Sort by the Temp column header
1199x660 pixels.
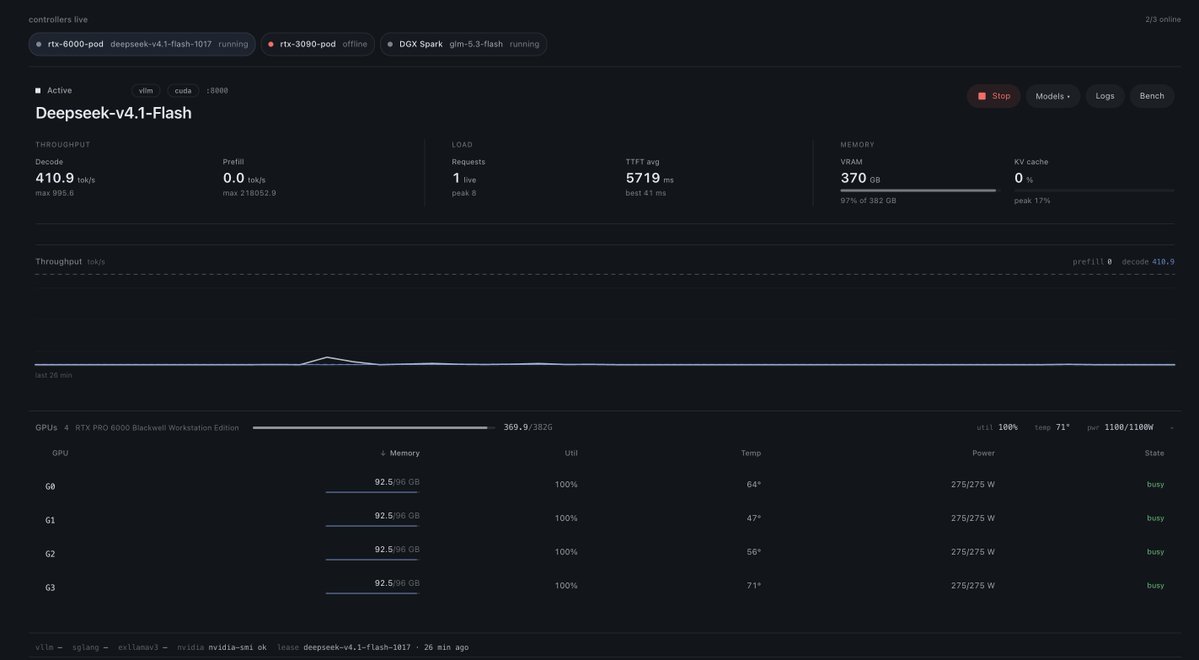(x=751, y=454)
